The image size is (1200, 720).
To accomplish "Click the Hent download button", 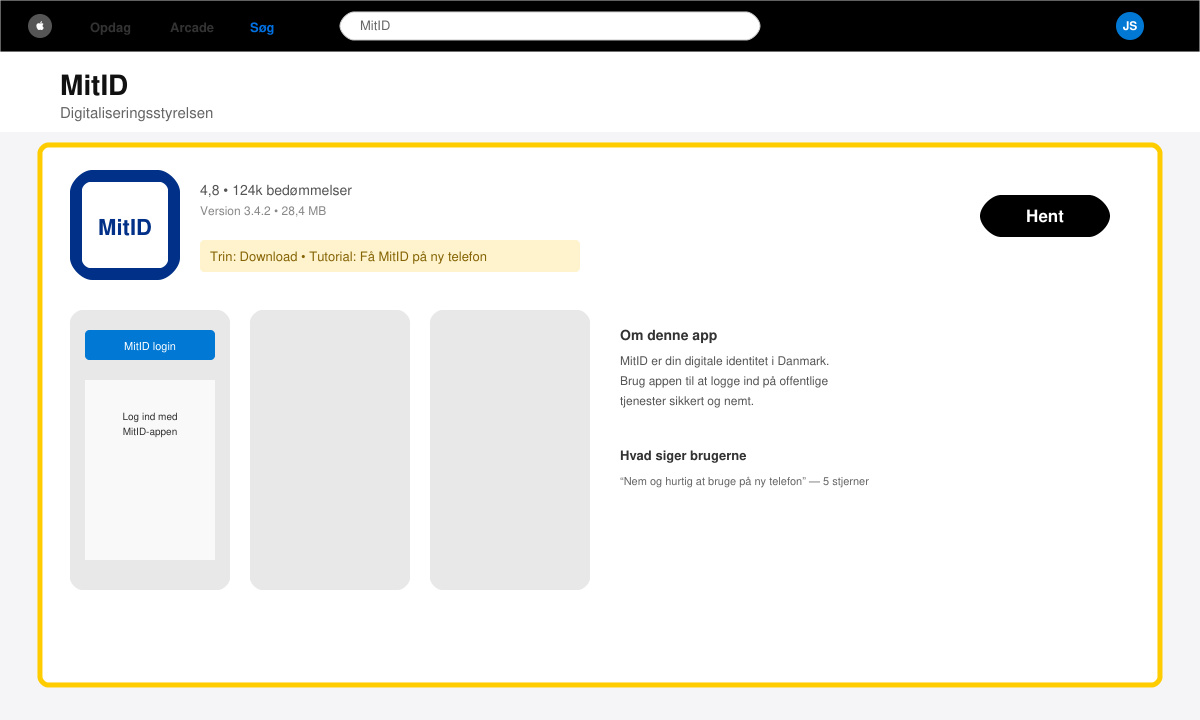I will [1045, 216].
